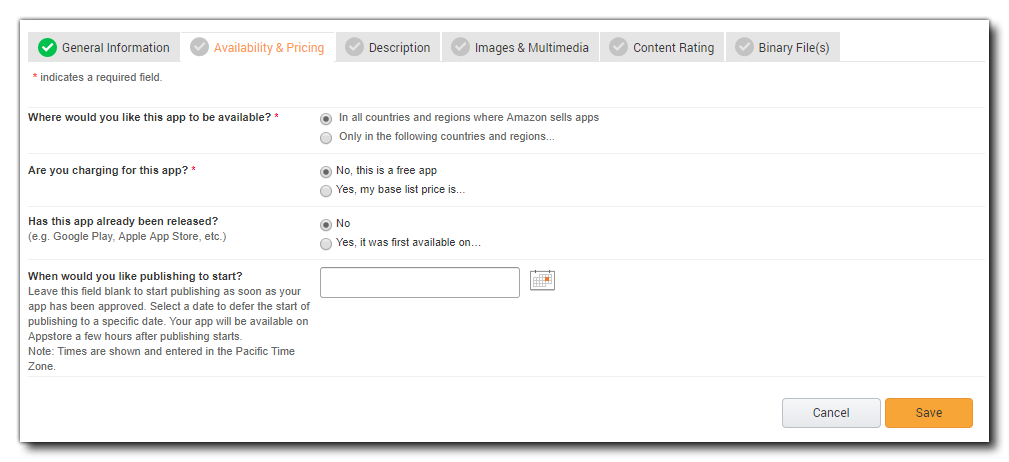This screenshot has height=462, width=1009.
Task: Click the checkmark icon on Binary File(s)
Action: pyautogui.click(x=744, y=47)
